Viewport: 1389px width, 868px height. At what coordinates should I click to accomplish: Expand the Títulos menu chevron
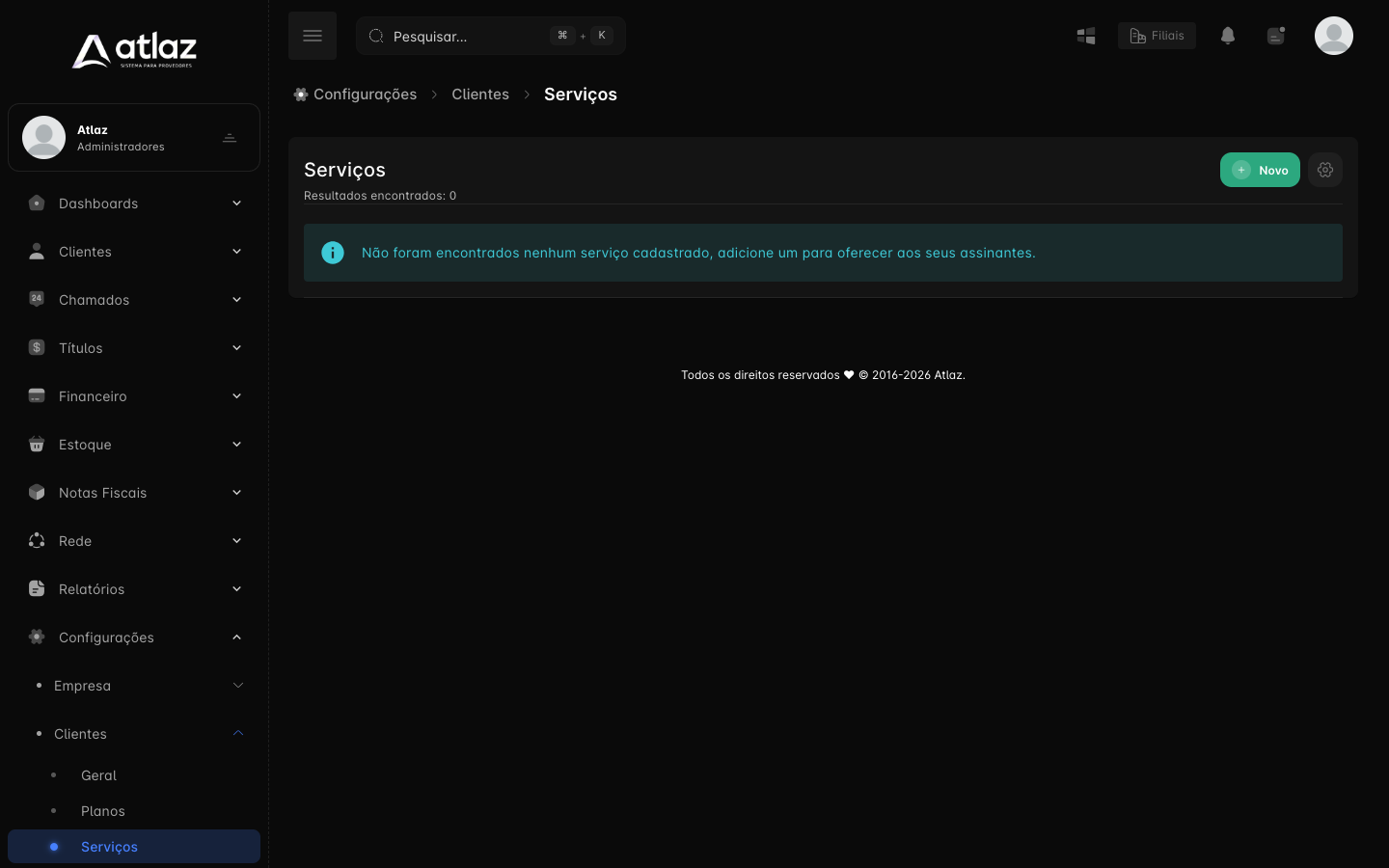tap(236, 347)
